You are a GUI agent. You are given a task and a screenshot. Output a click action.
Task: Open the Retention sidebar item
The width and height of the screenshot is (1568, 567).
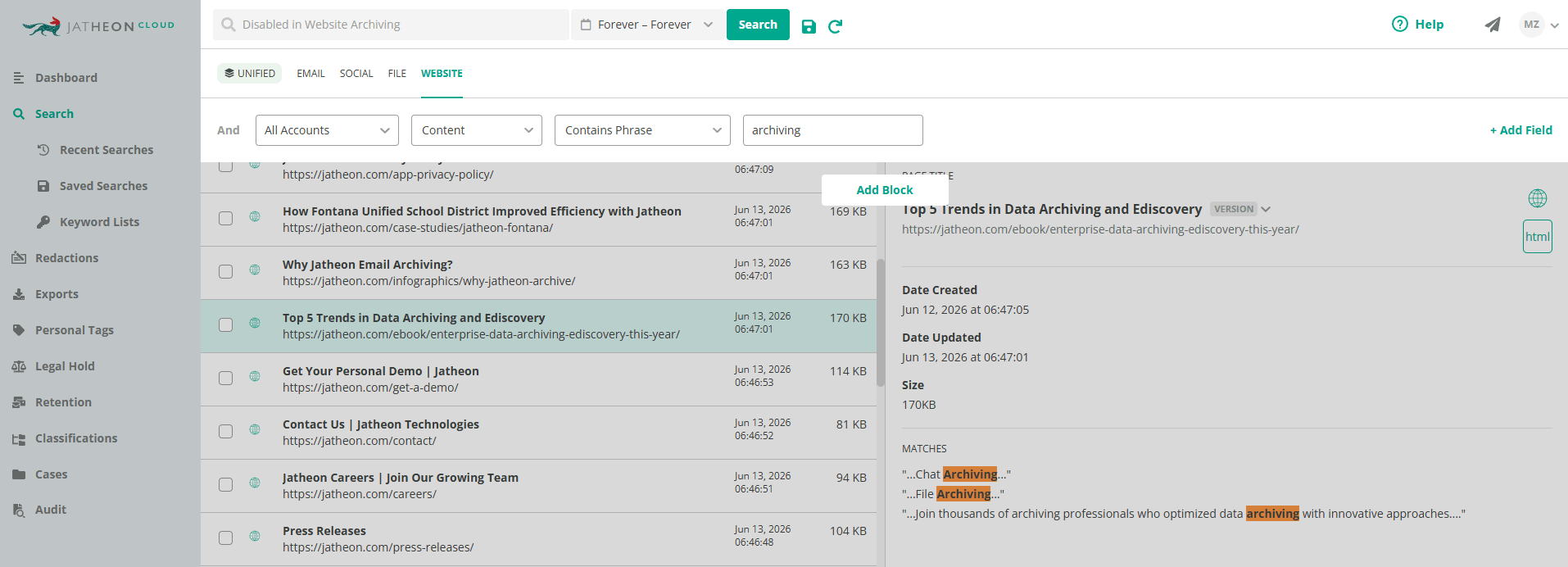(63, 402)
